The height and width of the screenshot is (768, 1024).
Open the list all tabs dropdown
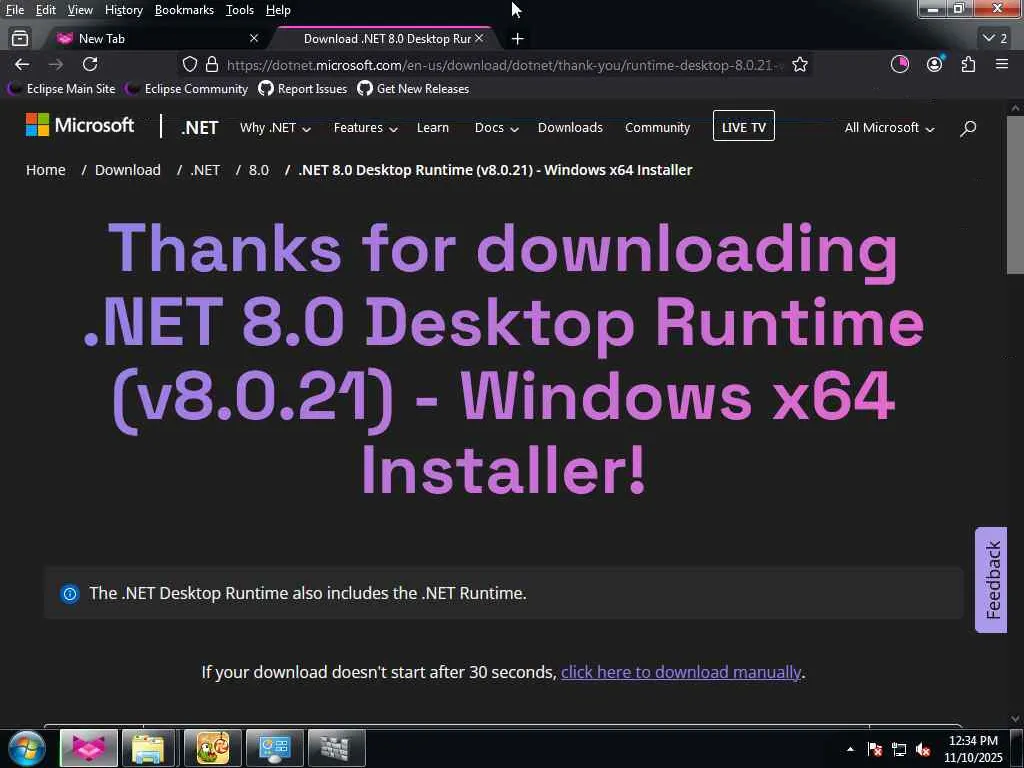click(995, 39)
